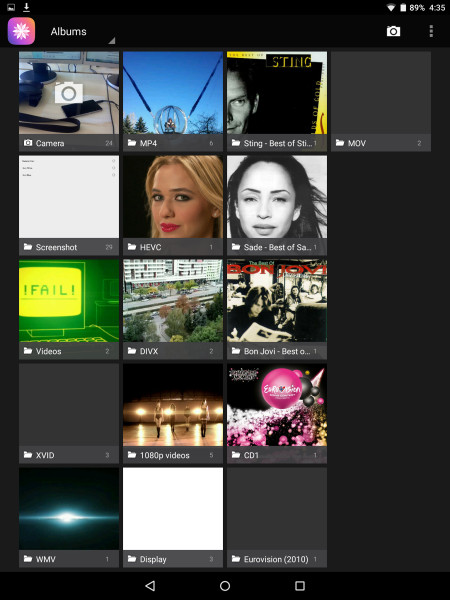The width and height of the screenshot is (450, 600).
Task: Expand the Albums view dropdown
Action: (82, 32)
